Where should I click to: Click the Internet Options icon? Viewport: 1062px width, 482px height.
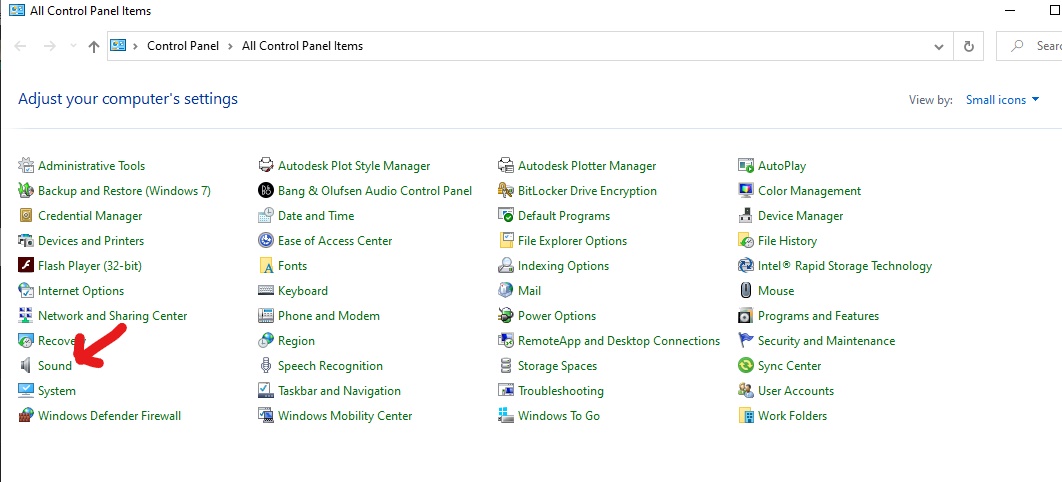(x=26, y=291)
